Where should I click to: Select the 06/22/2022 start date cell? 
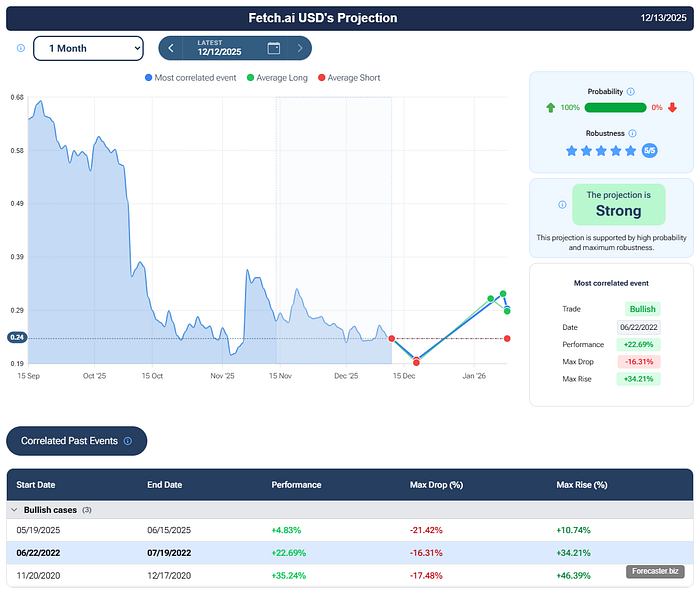point(38,553)
